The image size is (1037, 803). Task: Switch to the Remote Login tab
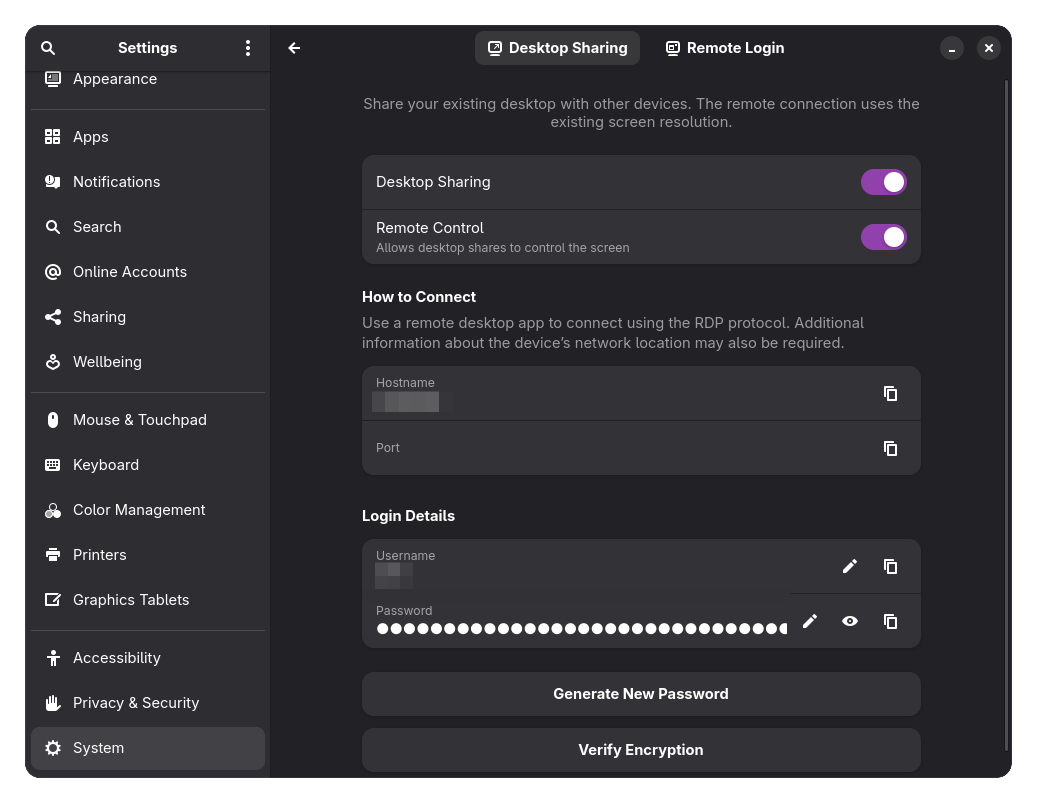click(x=725, y=48)
